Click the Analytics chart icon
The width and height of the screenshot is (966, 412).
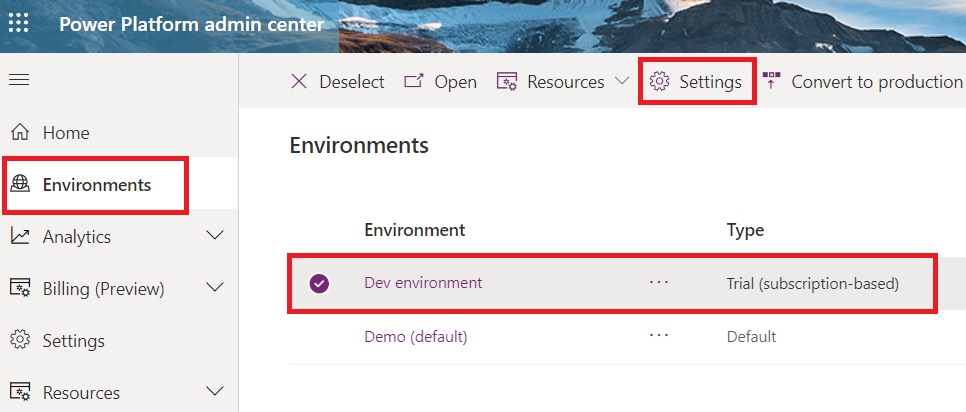pos(20,237)
